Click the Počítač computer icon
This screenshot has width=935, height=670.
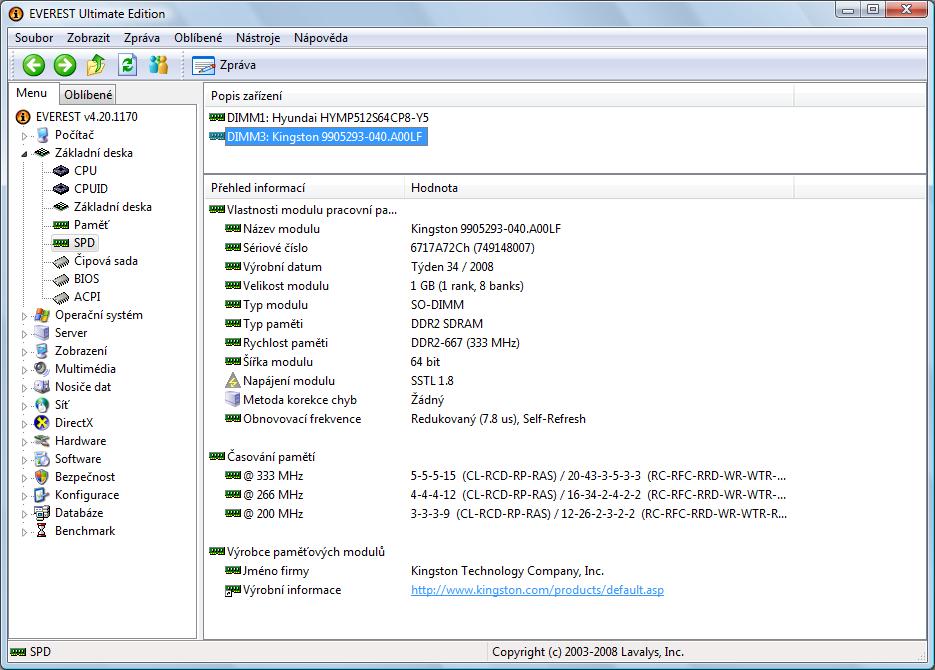[42, 135]
